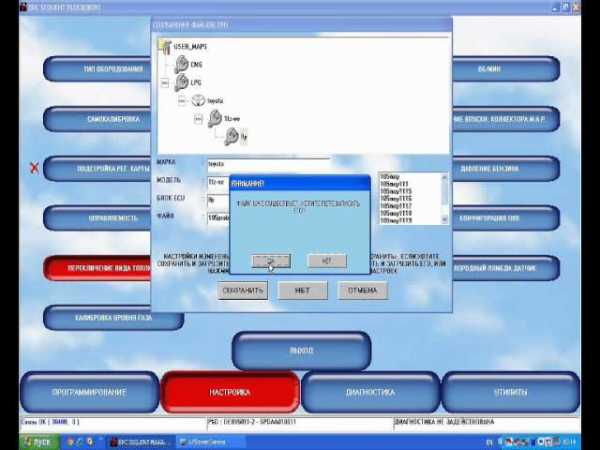Click the red X mark beside ПОДСТРОЙКА РЕГ. КАРТЫ
The width and height of the screenshot is (600, 450).
click(x=34, y=168)
